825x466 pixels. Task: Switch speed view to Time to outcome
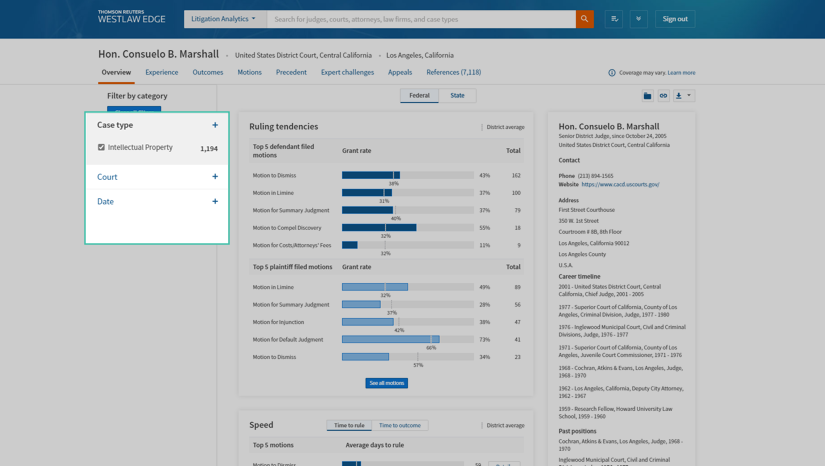point(399,425)
